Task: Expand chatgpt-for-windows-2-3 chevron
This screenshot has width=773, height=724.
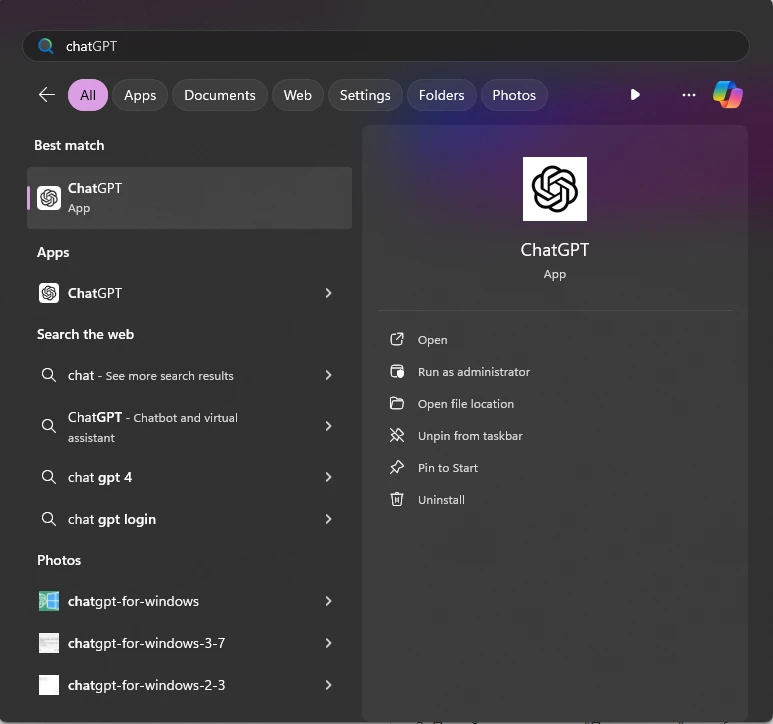Action: click(x=328, y=685)
